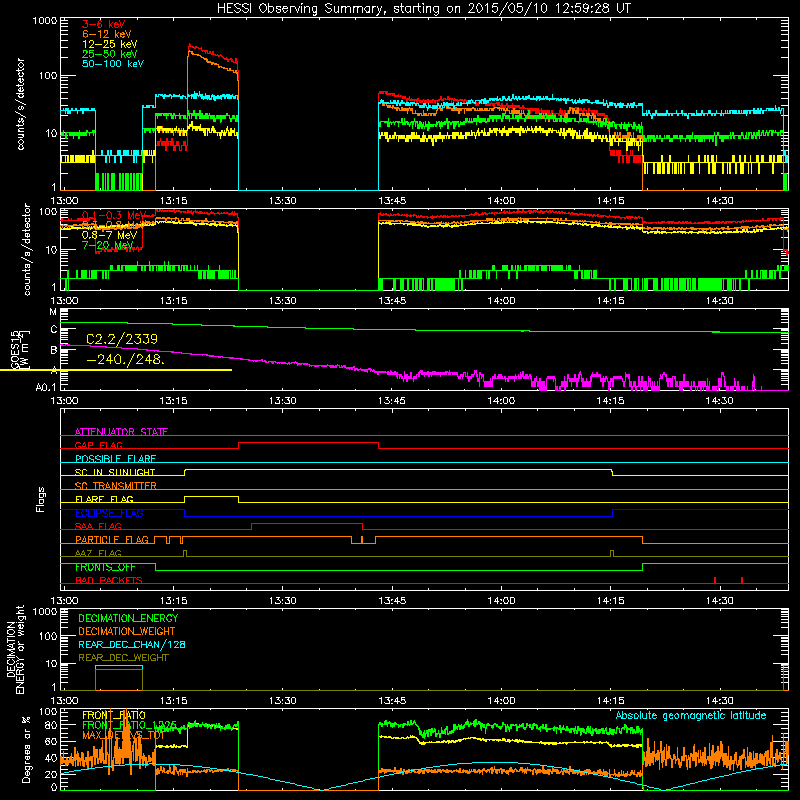Click the MAX_DET_VS_TOT legend label
Viewport: 800px width, 800px height.
click(x=123, y=735)
